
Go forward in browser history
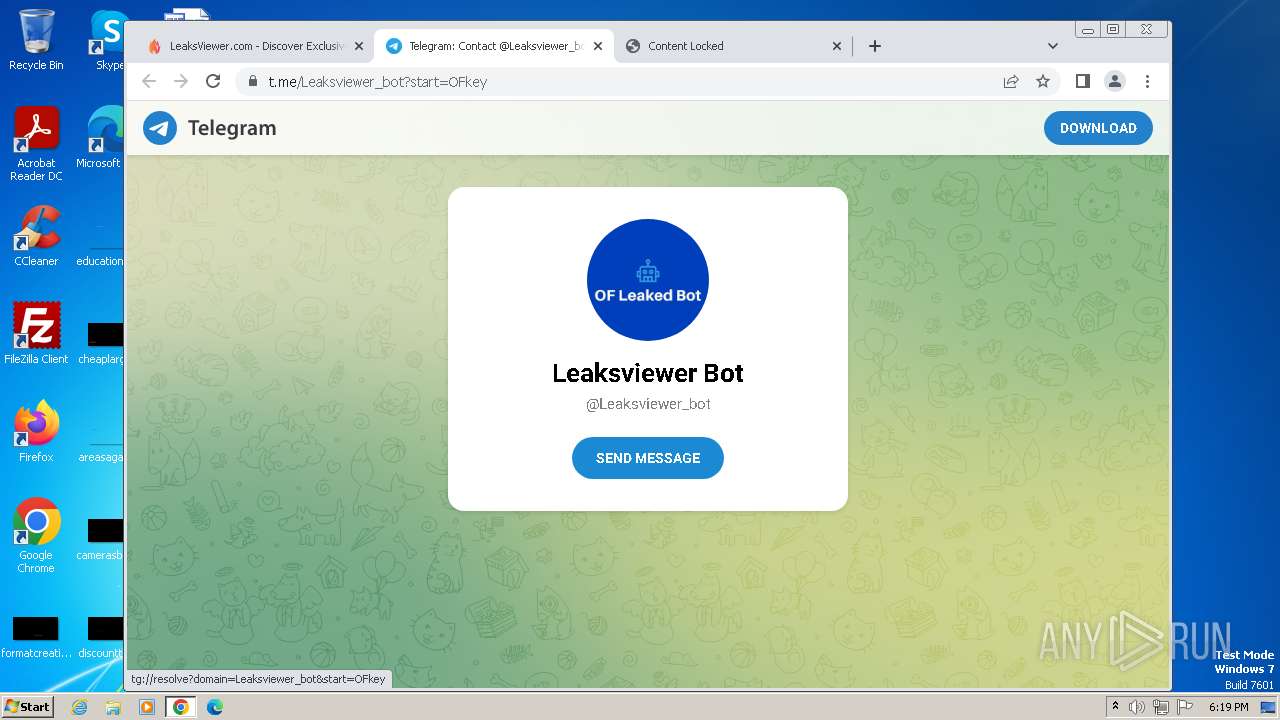coord(181,81)
